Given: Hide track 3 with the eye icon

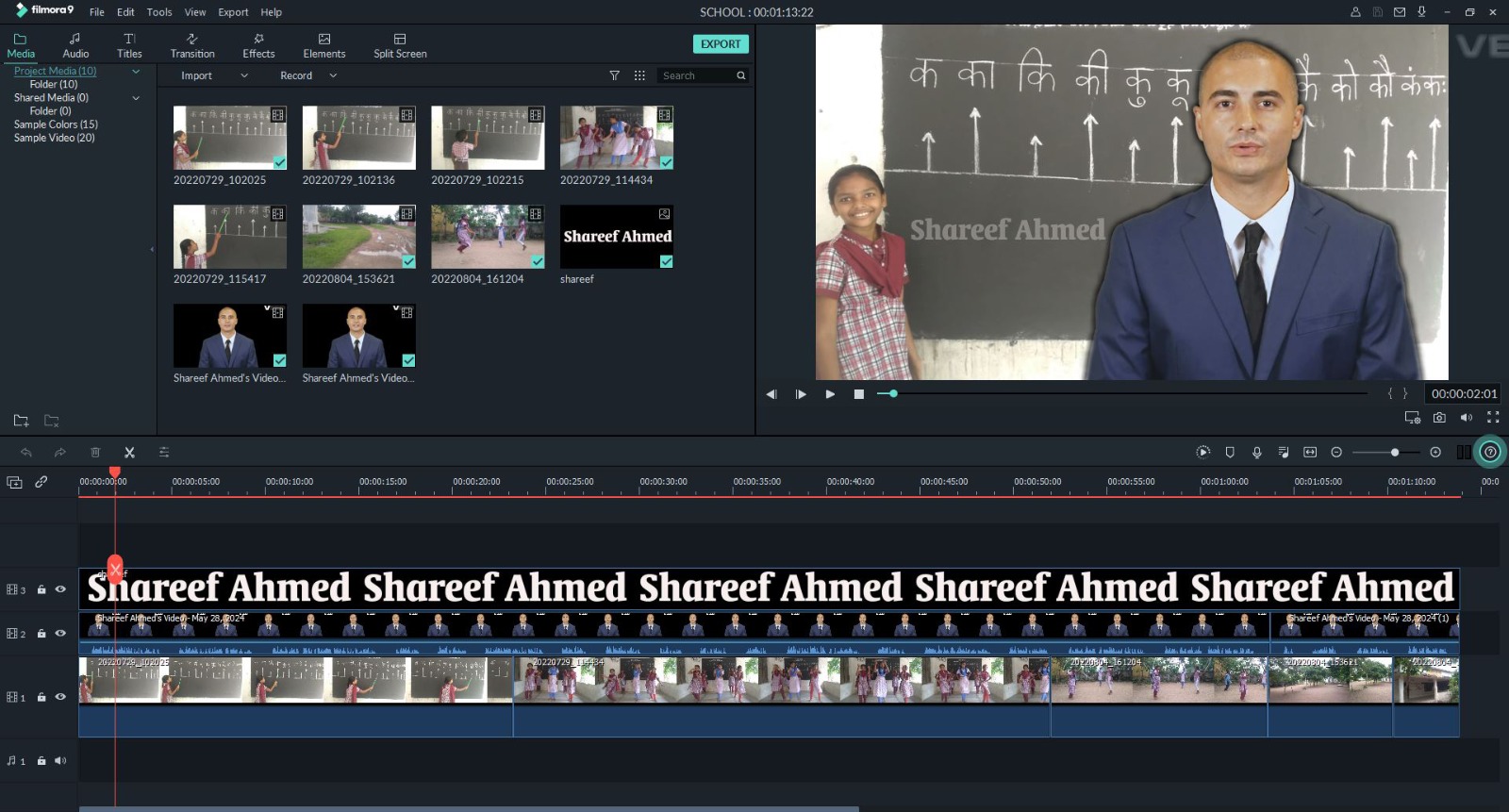Looking at the screenshot, I should (60, 589).
